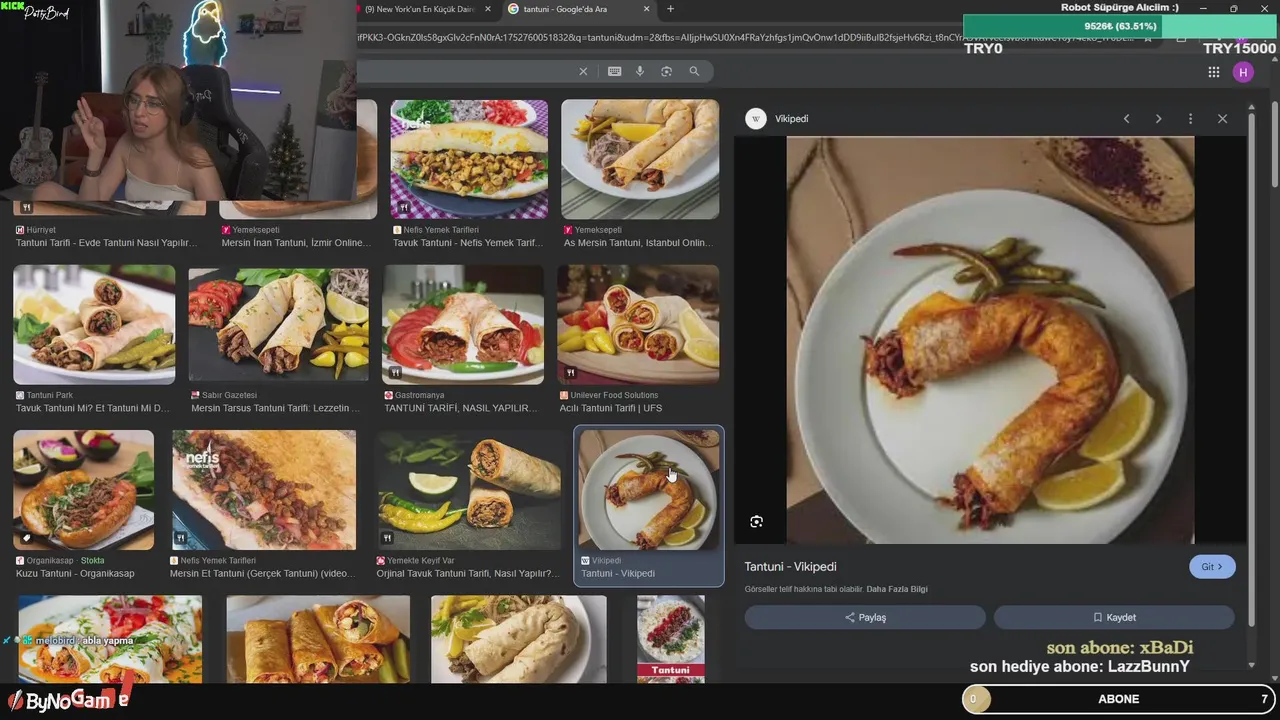The width and height of the screenshot is (1280, 720).
Task: Open the Sabır Gazetesi Mersin Tarsus image
Action: [278, 324]
